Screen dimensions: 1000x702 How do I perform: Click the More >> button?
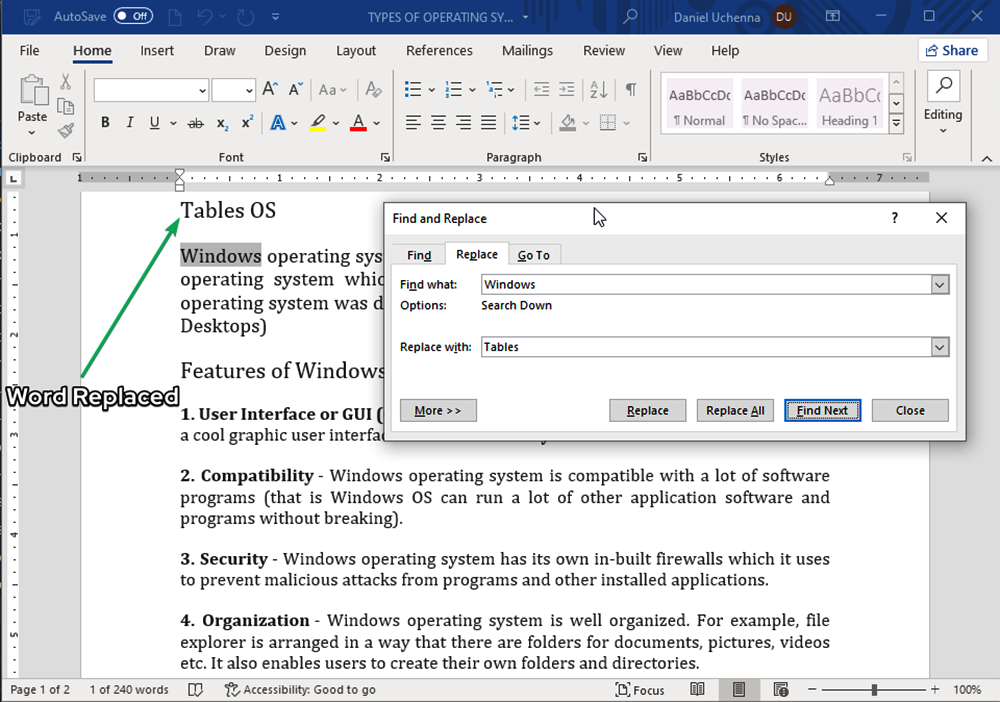pos(438,410)
